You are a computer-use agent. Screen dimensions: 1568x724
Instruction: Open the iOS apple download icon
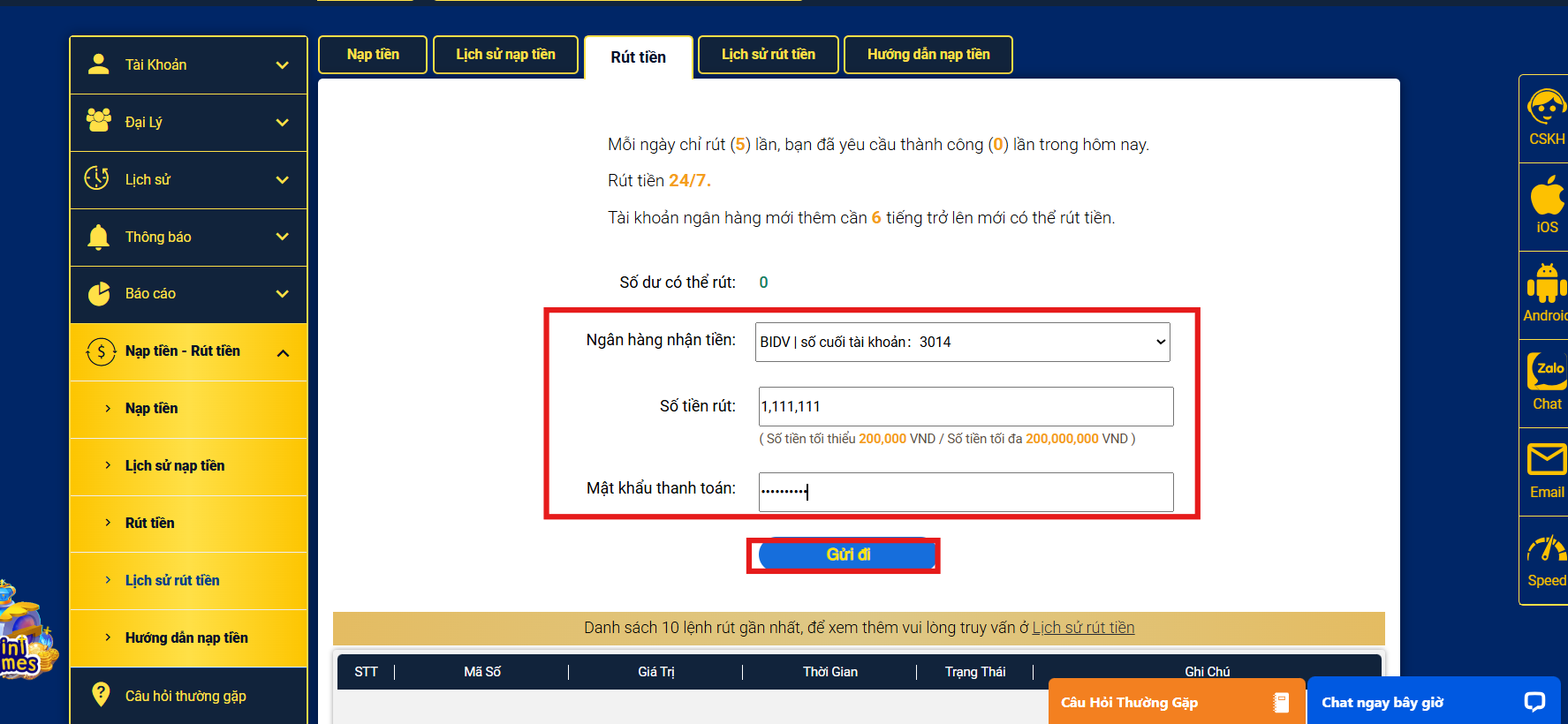click(x=1548, y=195)
